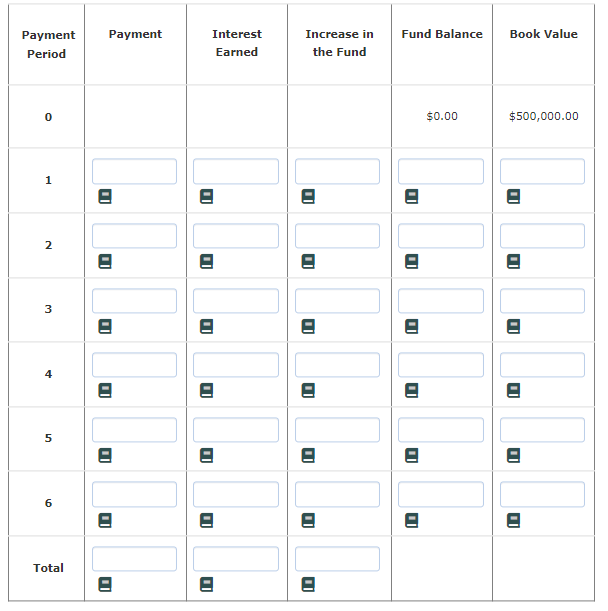Select the period 5 Payment input field
The height and width of the screenshot is (611, 608).
pos(134,430)
